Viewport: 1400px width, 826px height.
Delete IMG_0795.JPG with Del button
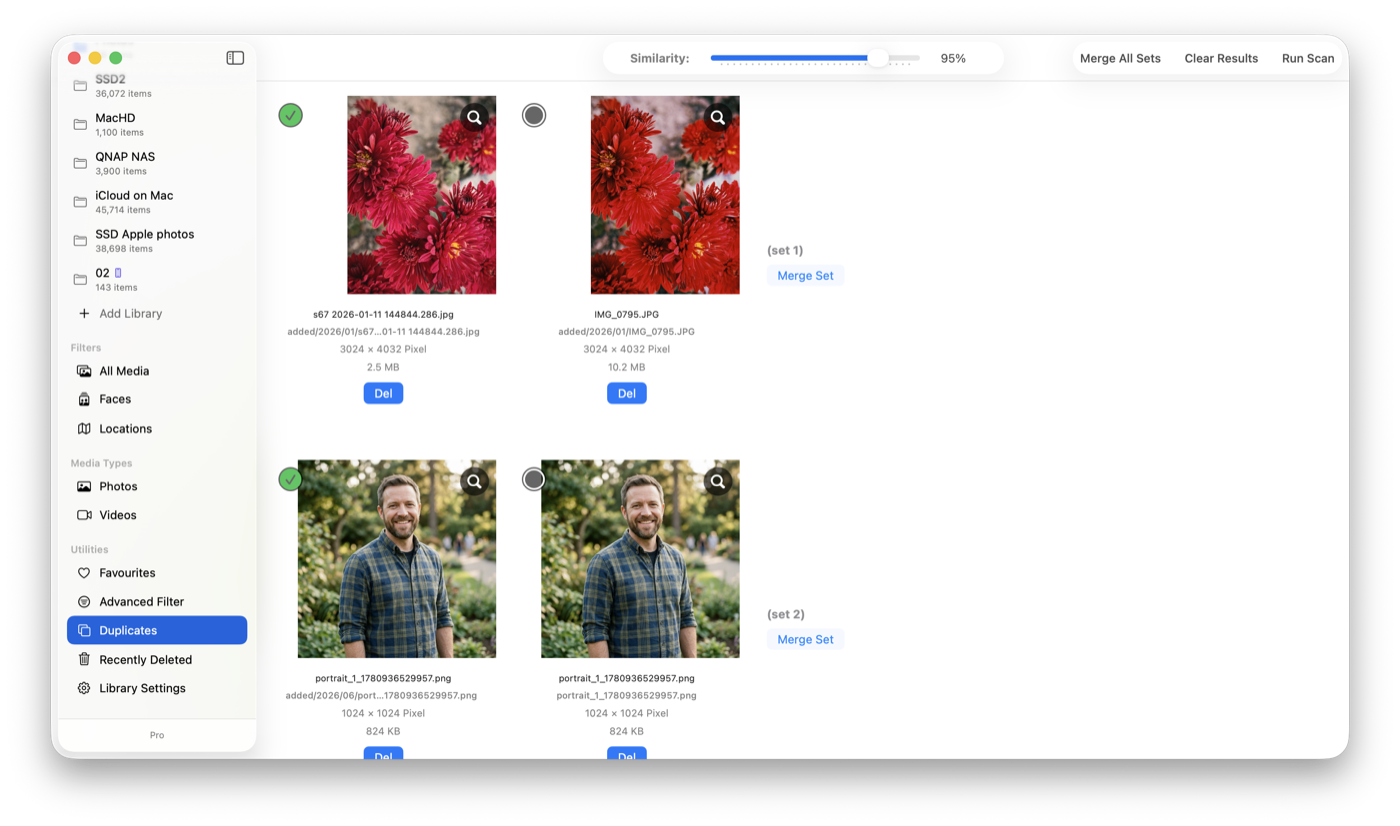click(627, 393)
